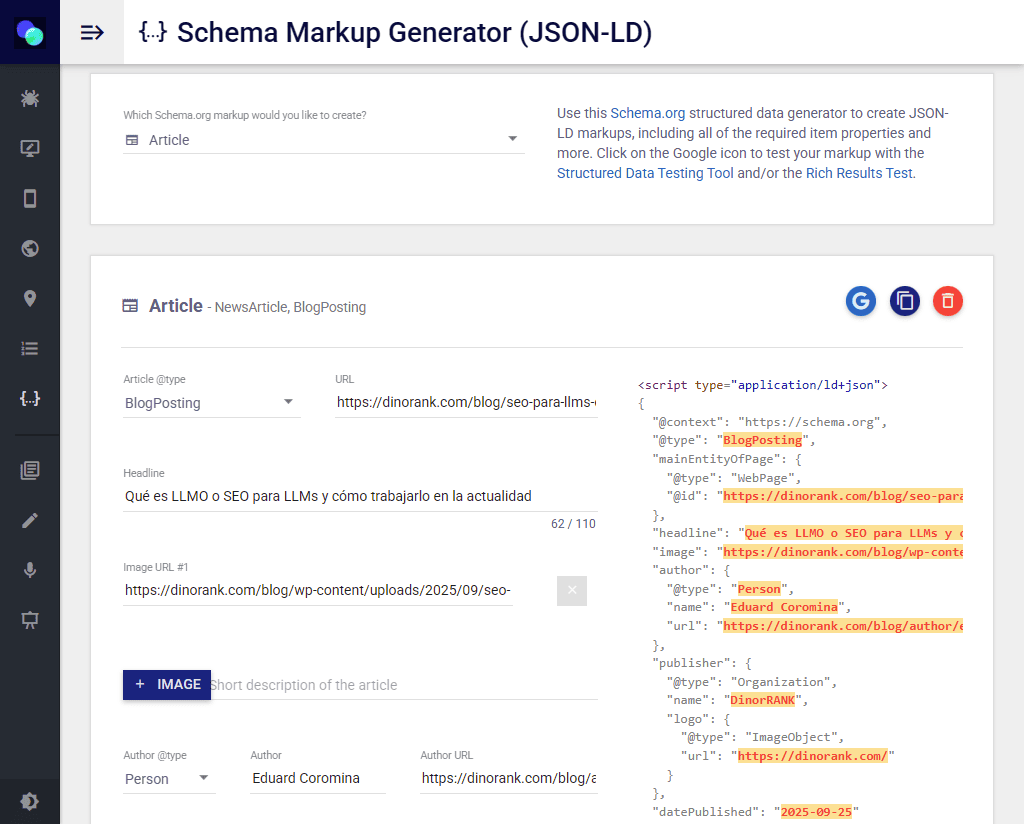Click the globe icon in the sidebar
1024x824 pixels.
click(30, 248)
